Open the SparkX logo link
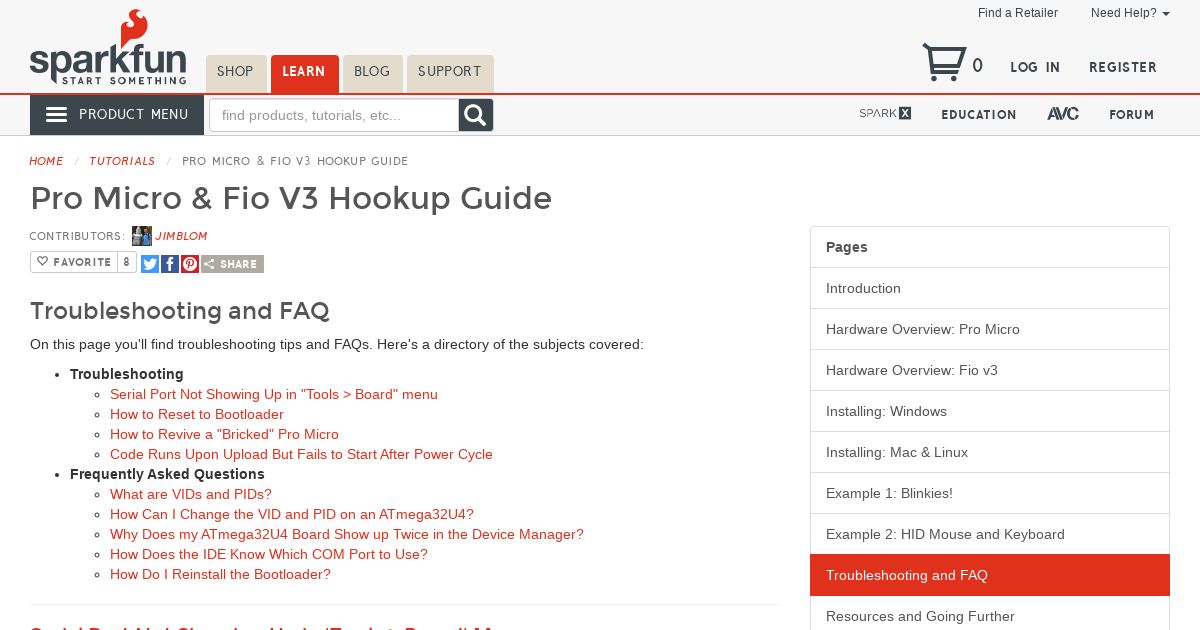 coord(885,114)
